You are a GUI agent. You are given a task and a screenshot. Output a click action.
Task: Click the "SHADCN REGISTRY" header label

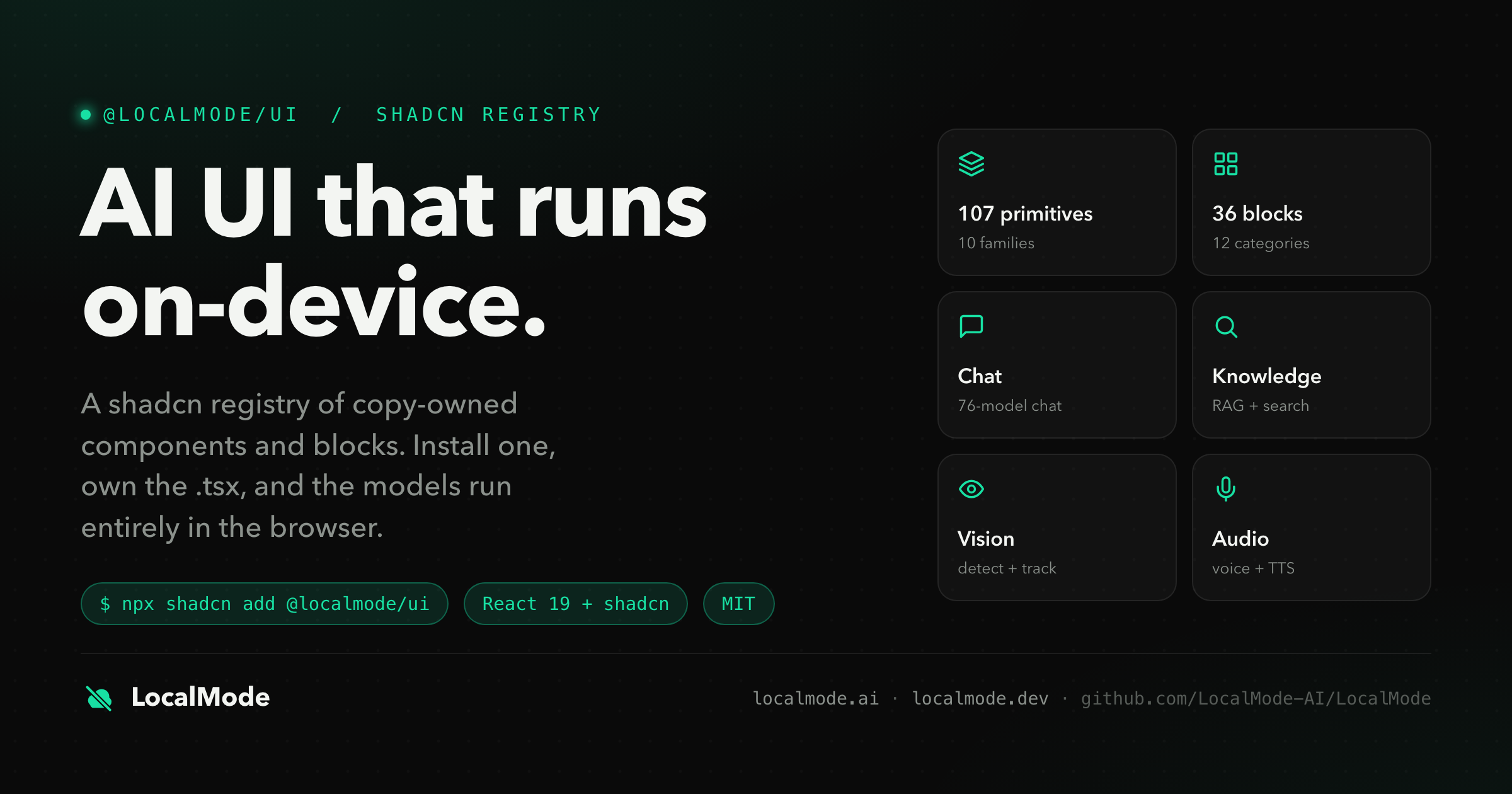pyautogui.click(x=488, y=115)
